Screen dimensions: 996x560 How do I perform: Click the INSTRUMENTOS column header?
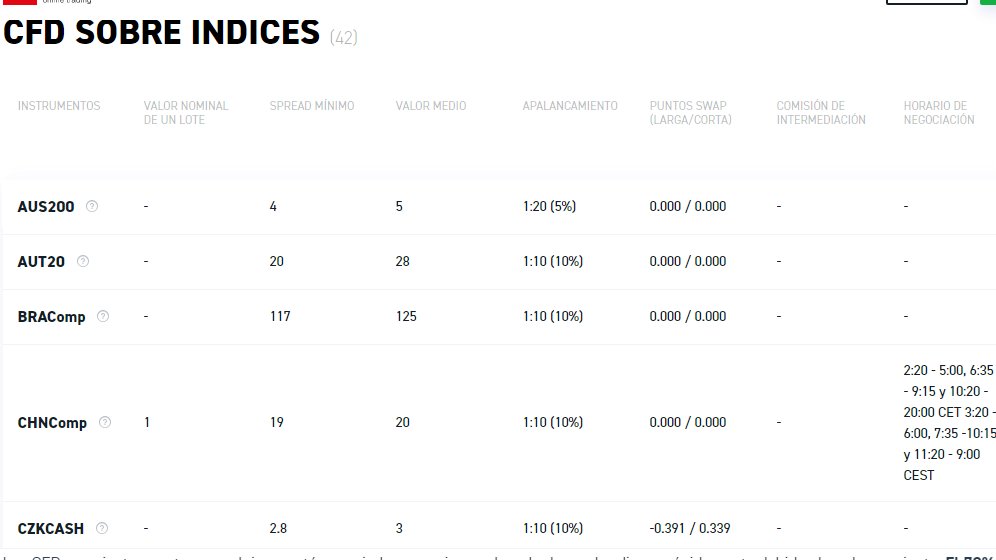click(x=59, y=106)
